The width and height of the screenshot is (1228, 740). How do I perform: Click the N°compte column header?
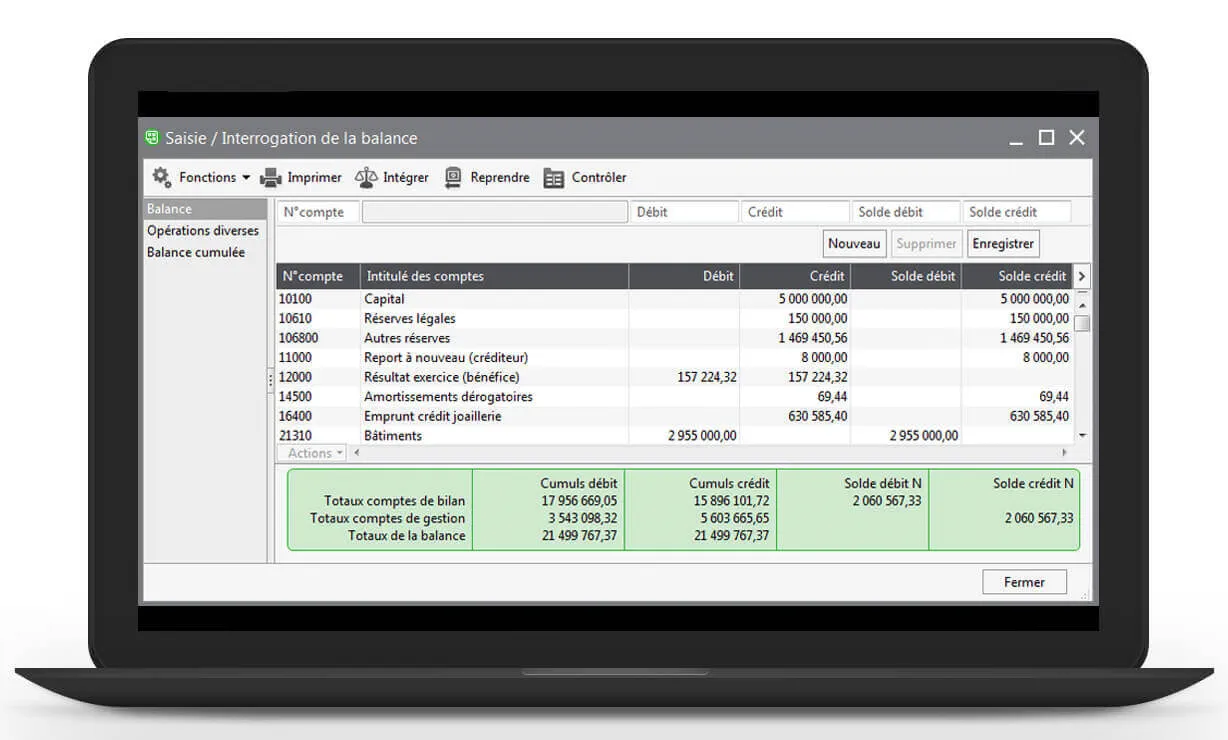[x=318, y=276]
